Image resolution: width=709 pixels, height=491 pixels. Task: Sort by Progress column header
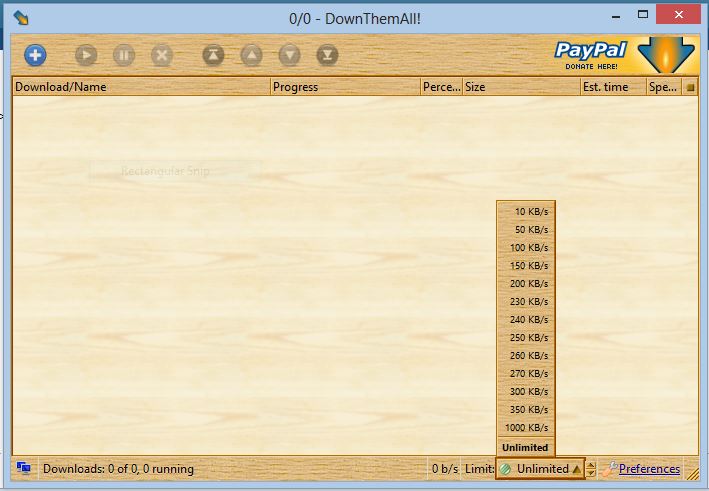[x=345, y=87]
